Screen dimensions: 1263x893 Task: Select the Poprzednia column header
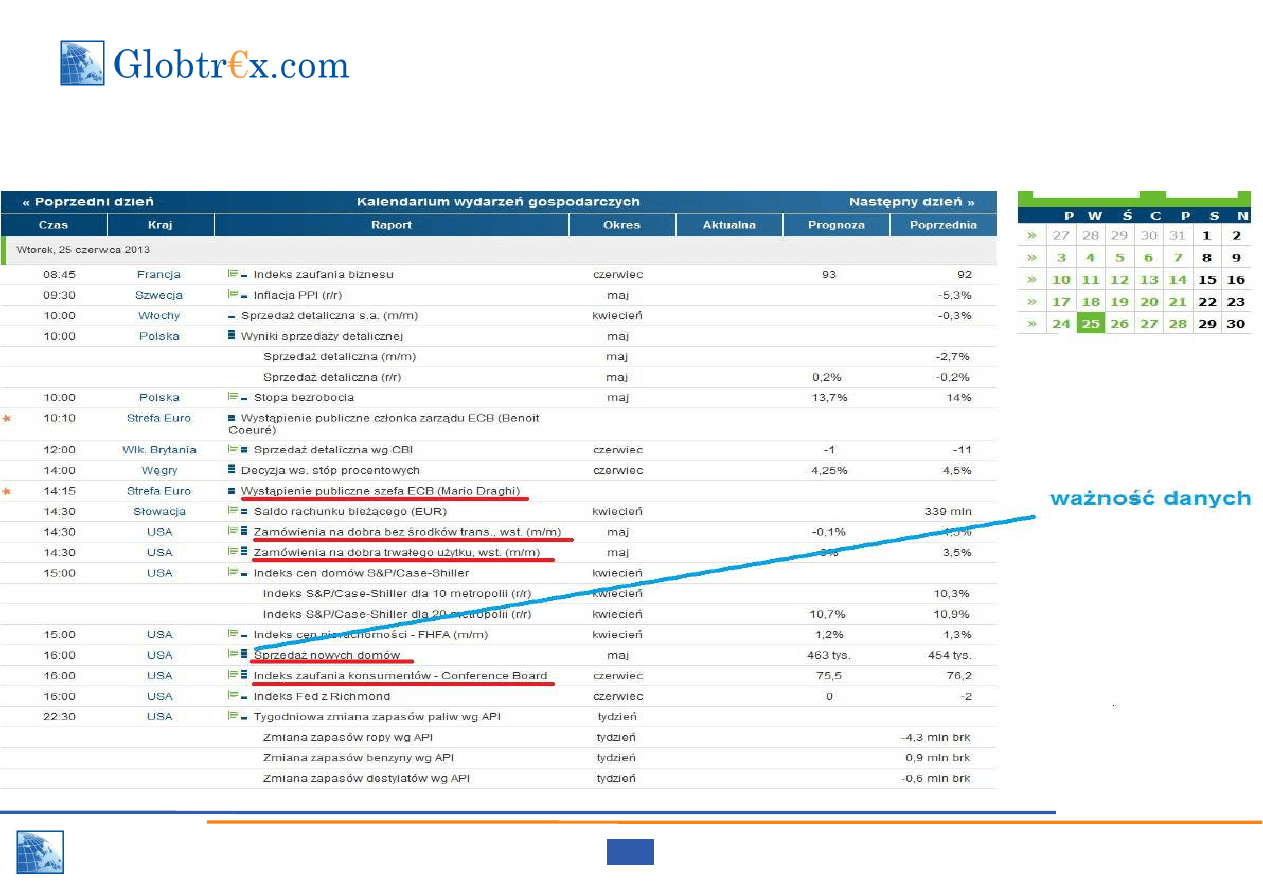(x=943, y=225)
